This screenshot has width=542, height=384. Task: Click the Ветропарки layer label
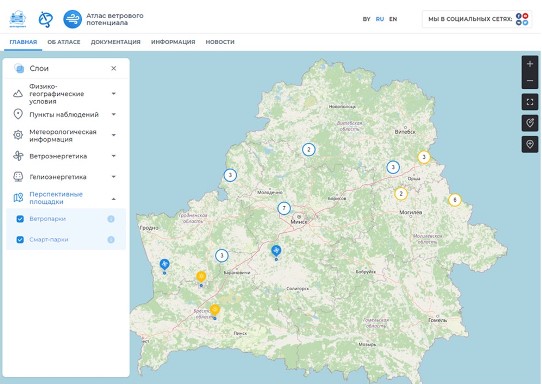coord(47,219)
